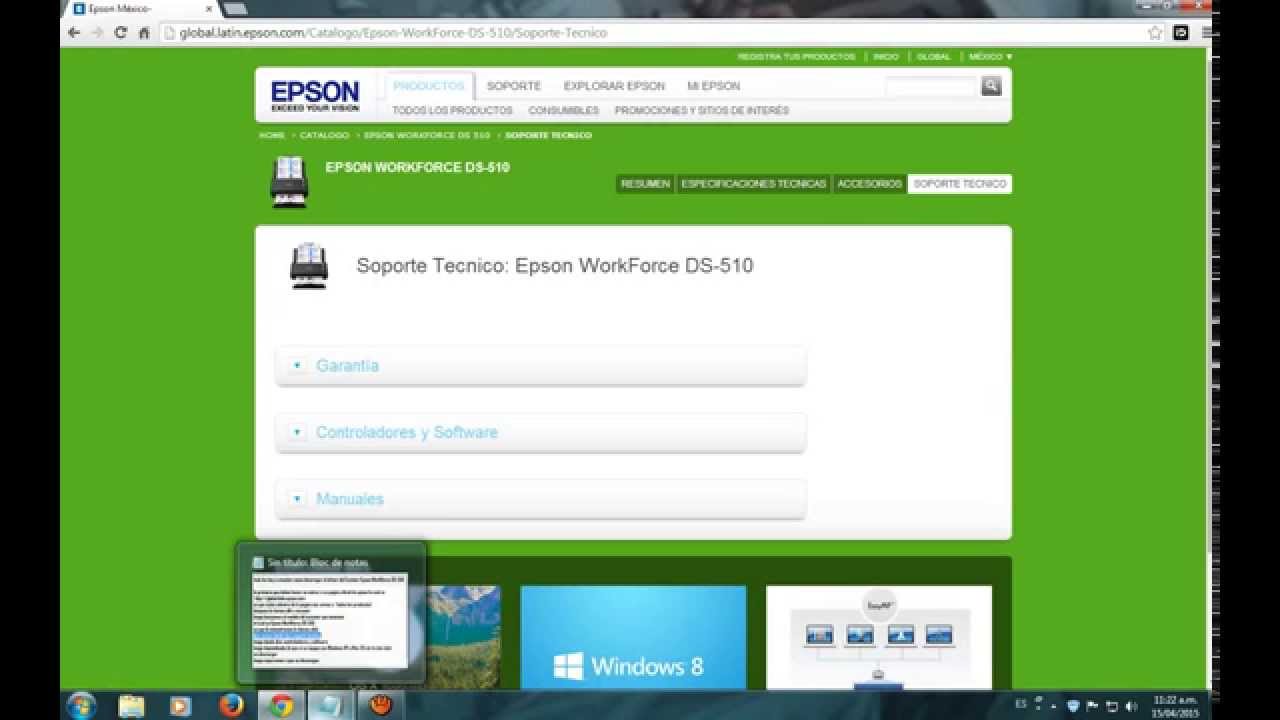This screenshot has width=1280, height=720.
Task: Open Windows Explorer from the taskbar
Action: [132, 705]
